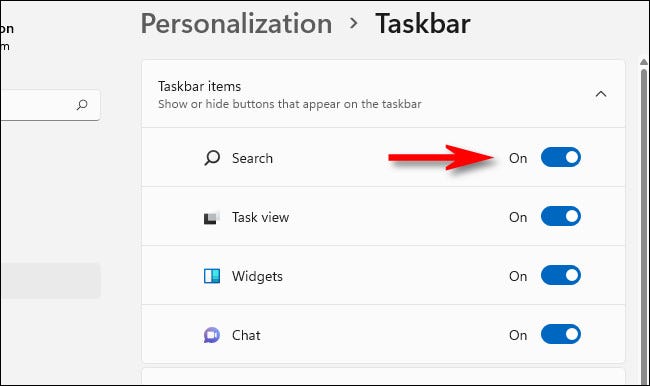The image size is (650, 386).
Task: Click the magnifier icon in settings search box
Action: 82,105
